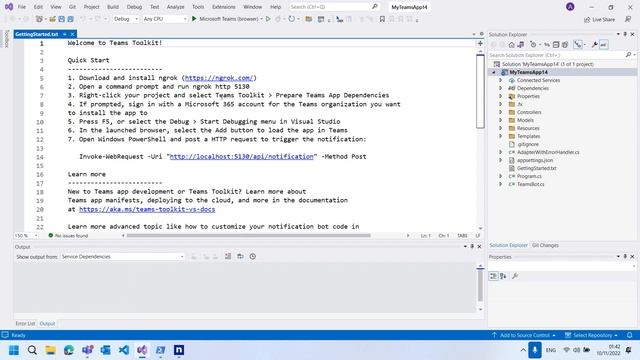Click the editor horizontal scrollbar thumb
This screenshot has height=360, width=640.
[249, 236]
